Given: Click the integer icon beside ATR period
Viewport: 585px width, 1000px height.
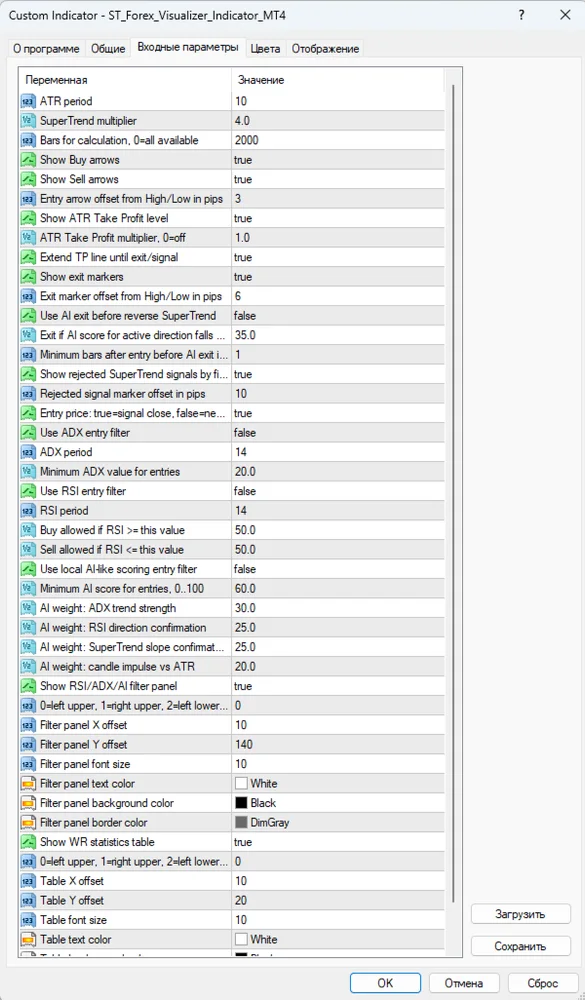Looking at the screenshot, I should point(28,101).
